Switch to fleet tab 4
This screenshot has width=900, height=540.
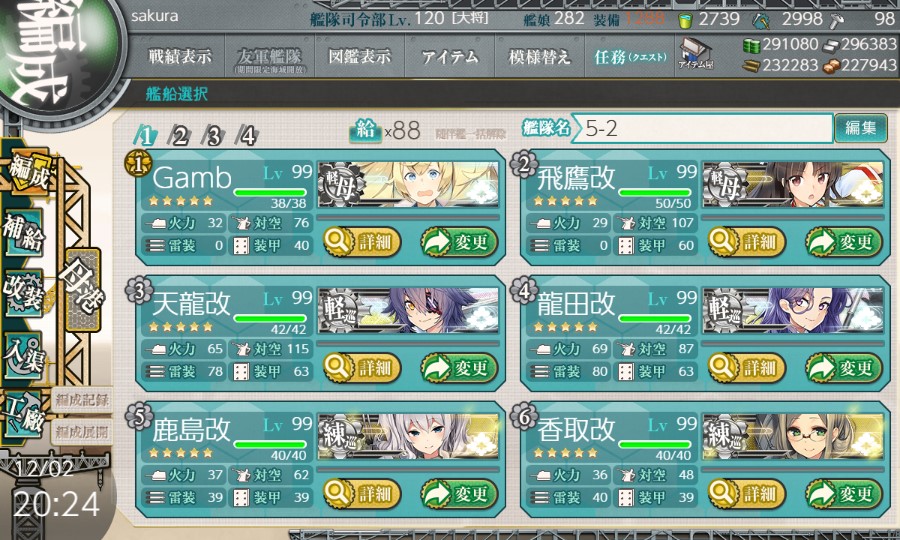point(247,137)
